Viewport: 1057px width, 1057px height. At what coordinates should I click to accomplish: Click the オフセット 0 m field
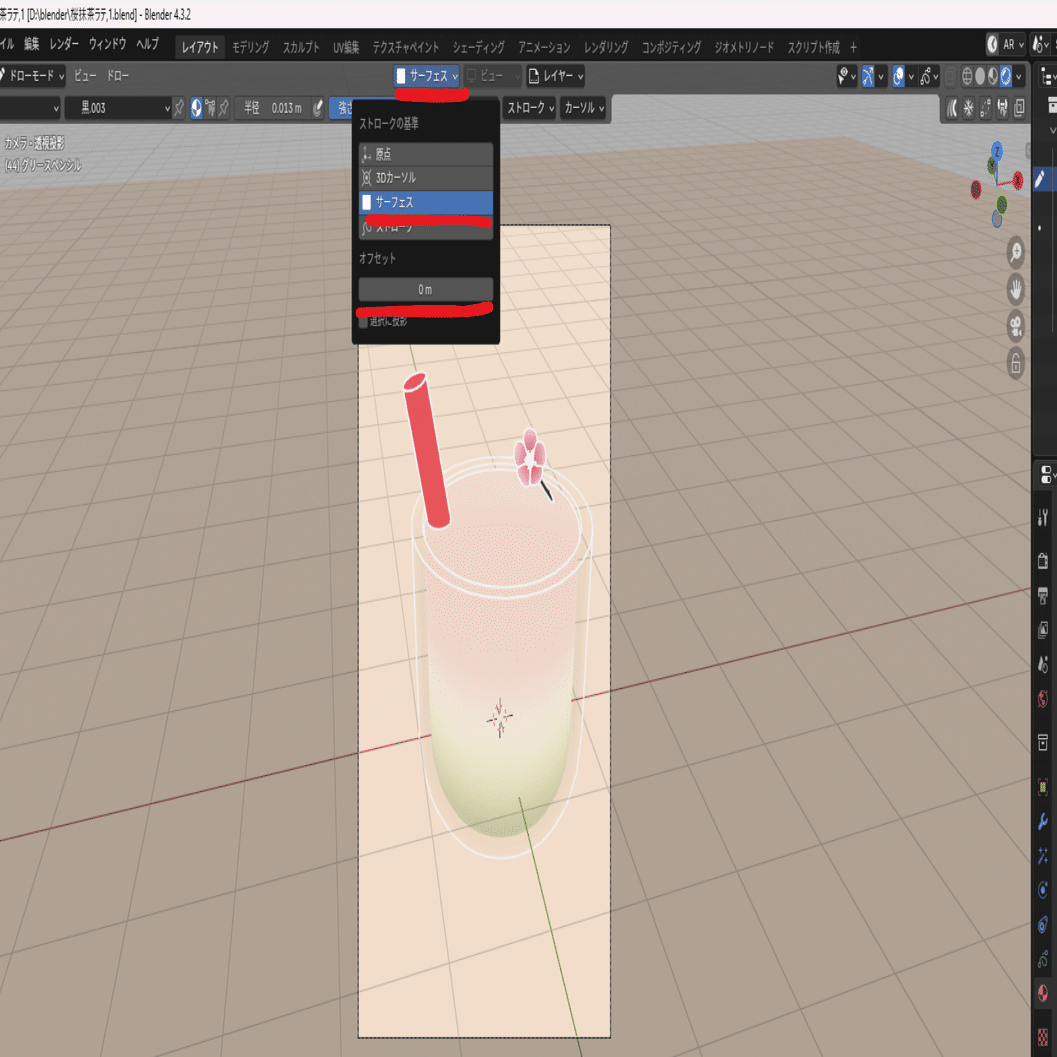[425, 289]
